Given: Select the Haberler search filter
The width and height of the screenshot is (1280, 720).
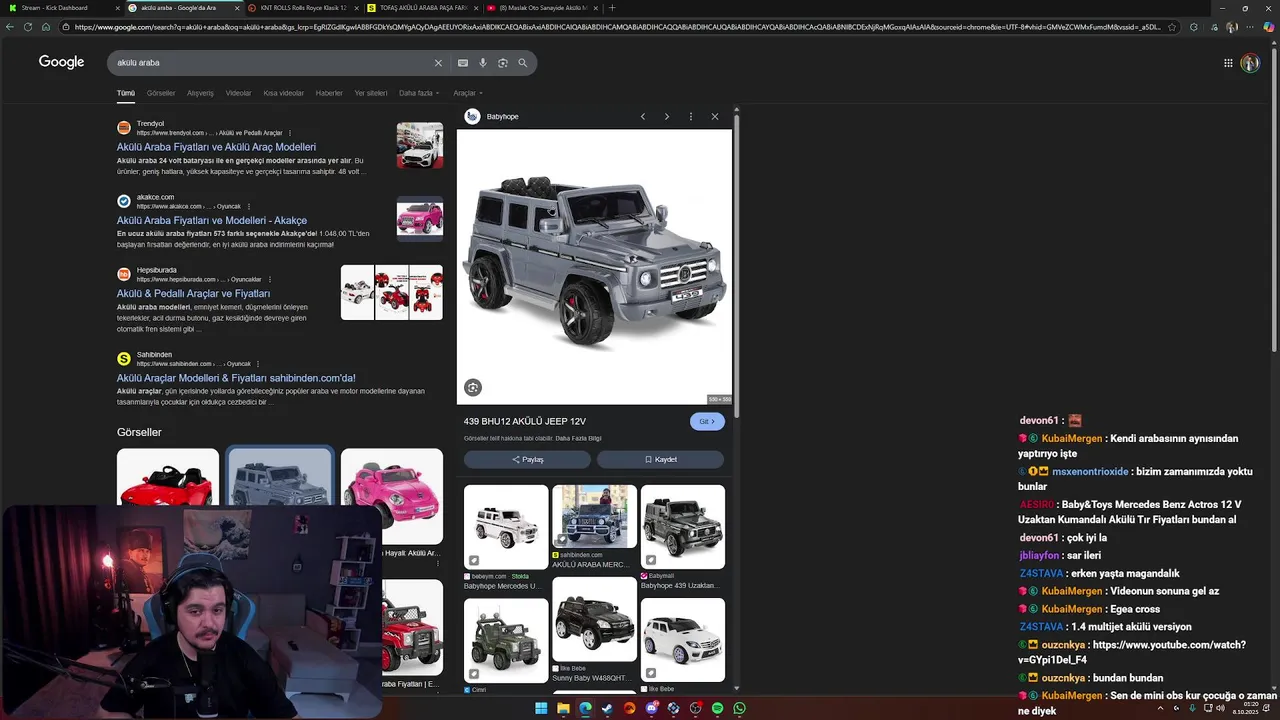Looking at the screenshot, I should point(329,93).
